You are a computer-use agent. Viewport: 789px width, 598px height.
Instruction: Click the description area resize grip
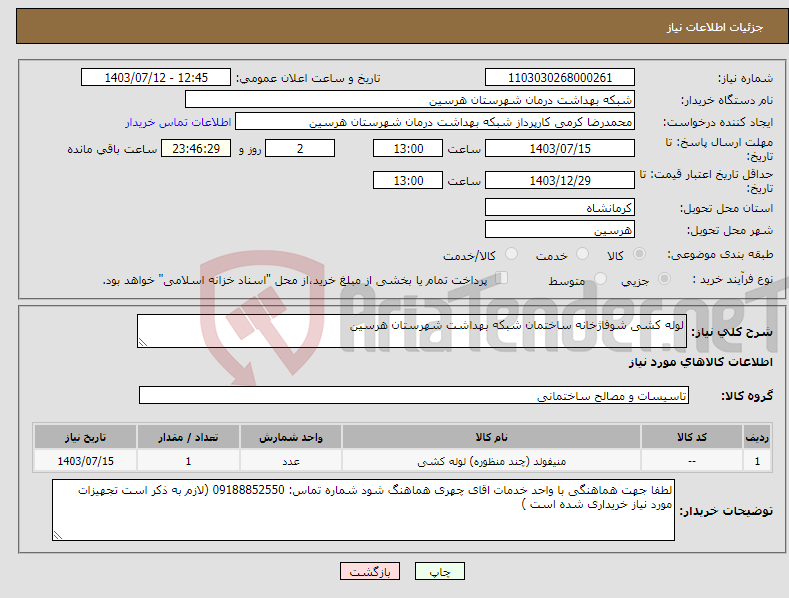click(x=143, y=343)
